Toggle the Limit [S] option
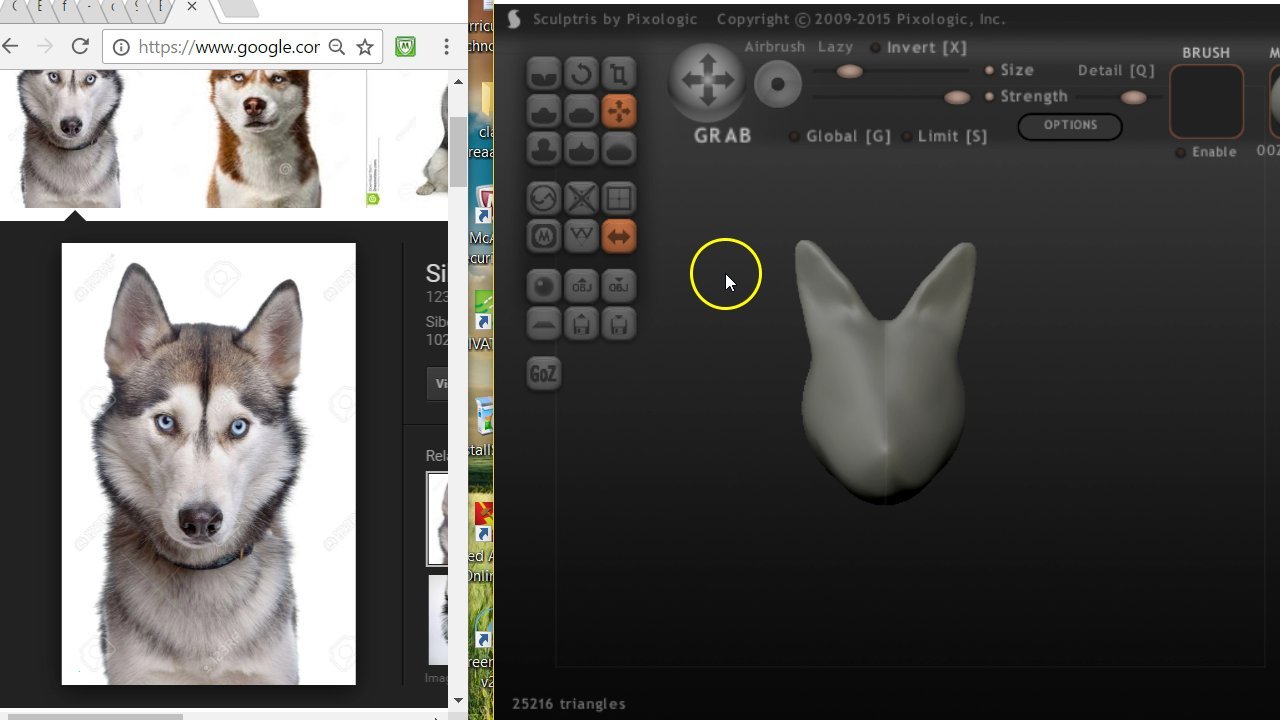 (907, 136)
